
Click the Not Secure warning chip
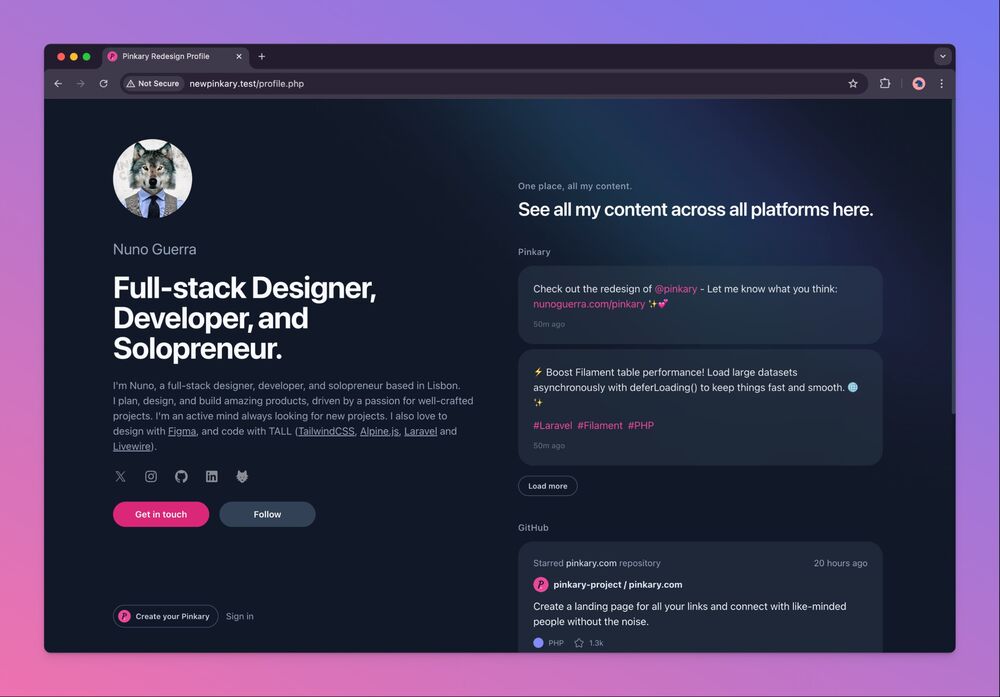153,84
